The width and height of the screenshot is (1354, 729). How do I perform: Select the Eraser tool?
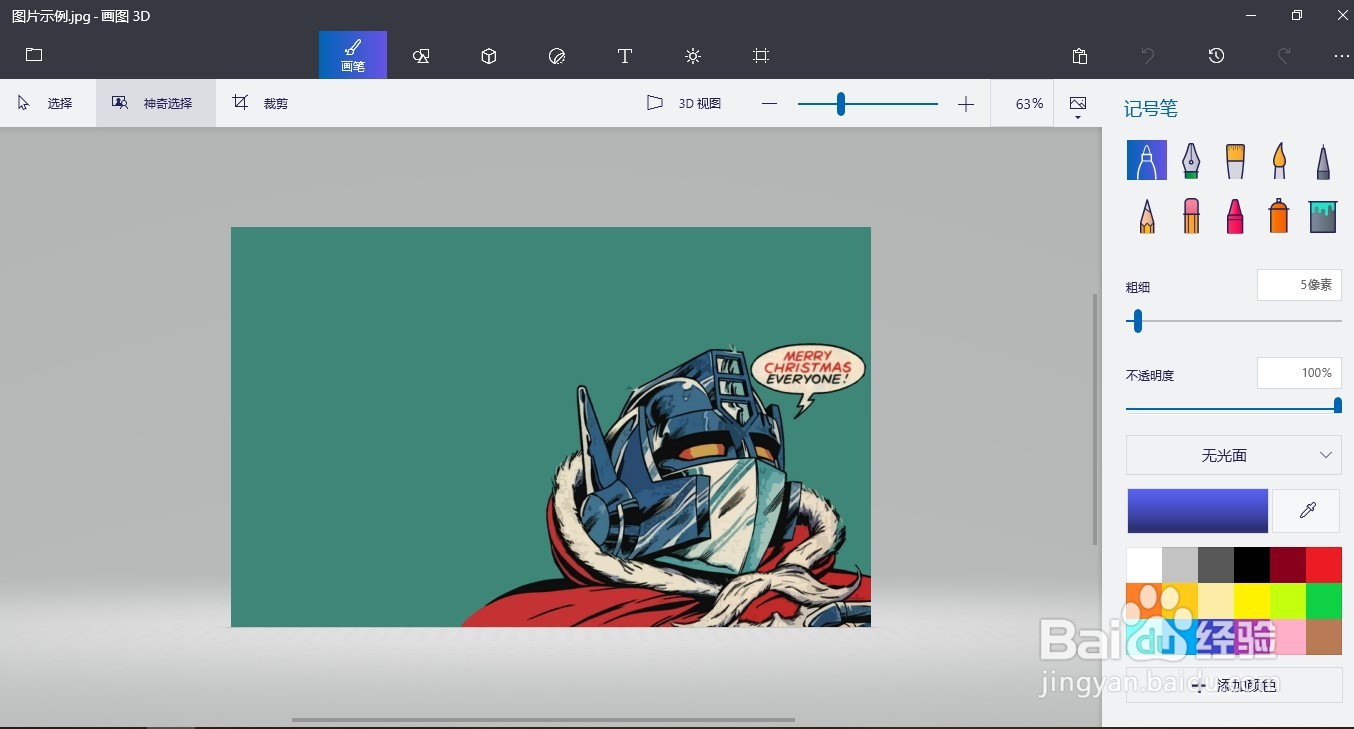1191,215
